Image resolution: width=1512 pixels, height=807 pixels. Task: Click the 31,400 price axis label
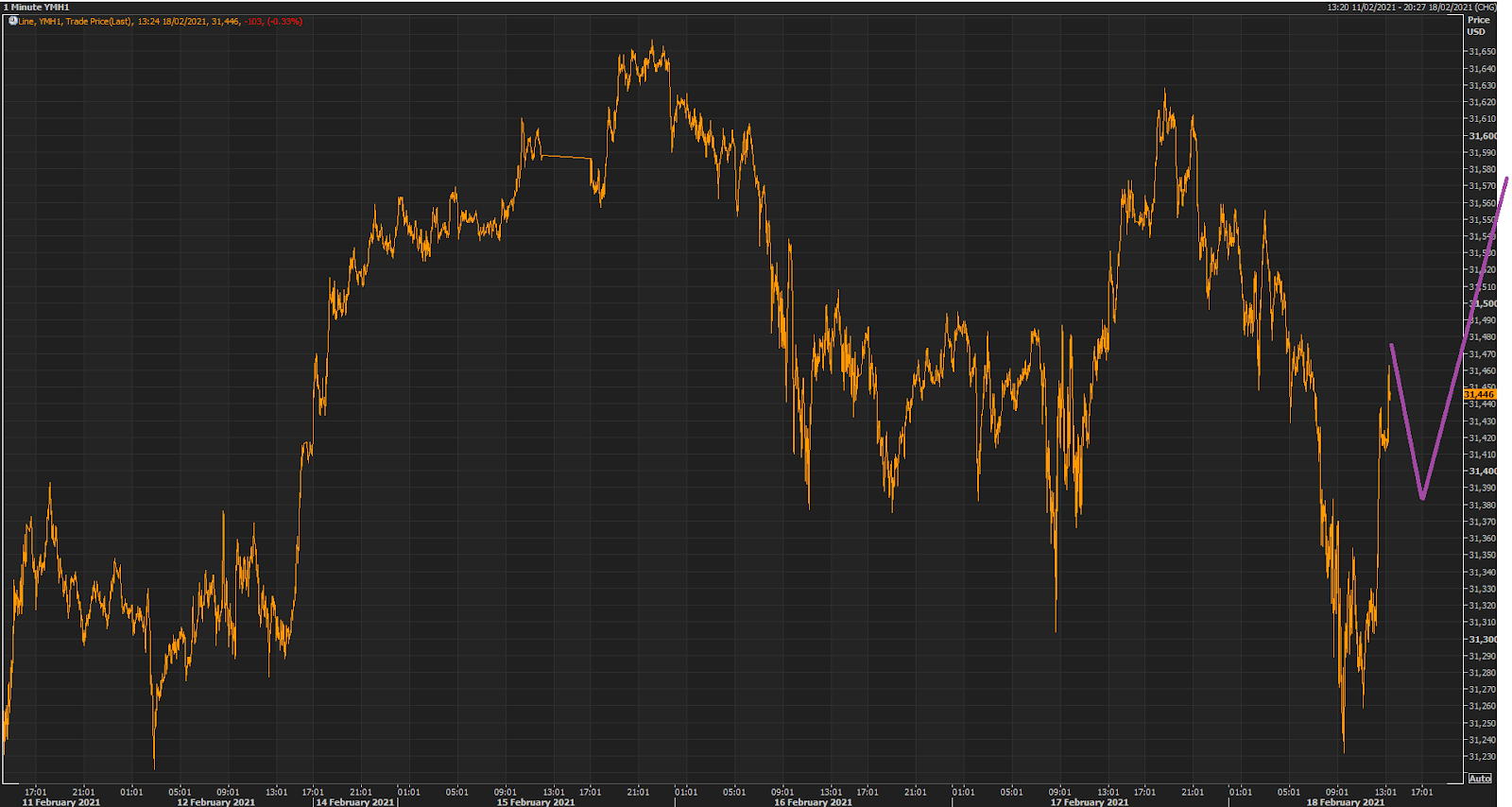pyautogui.click(x=1482, y=471)
